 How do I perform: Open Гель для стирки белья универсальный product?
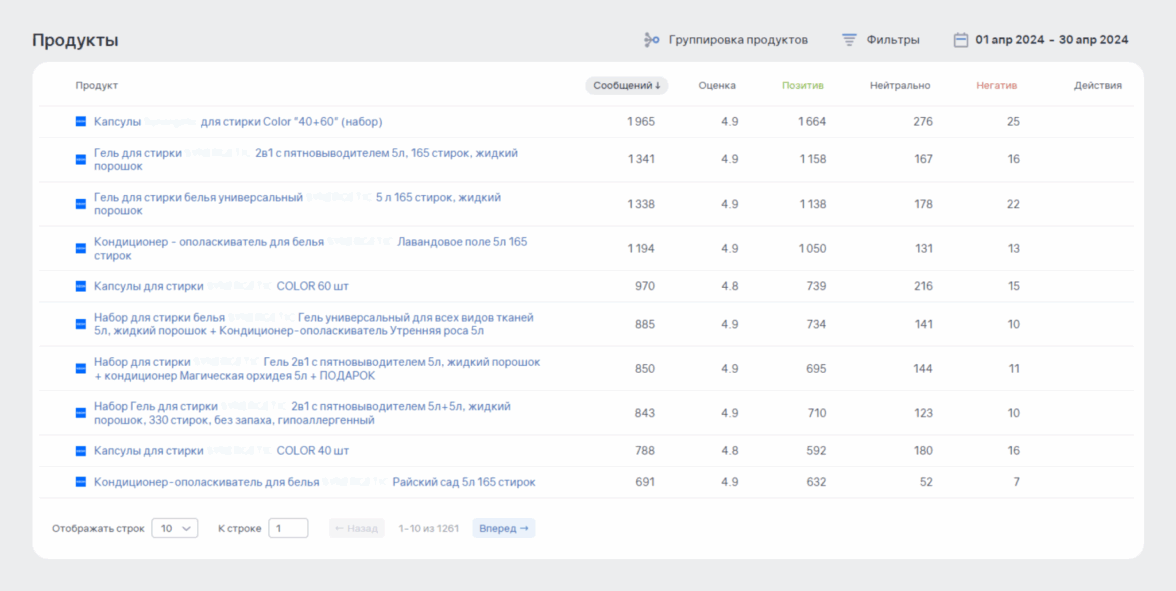pyautogui.click(x=198, y=198)
